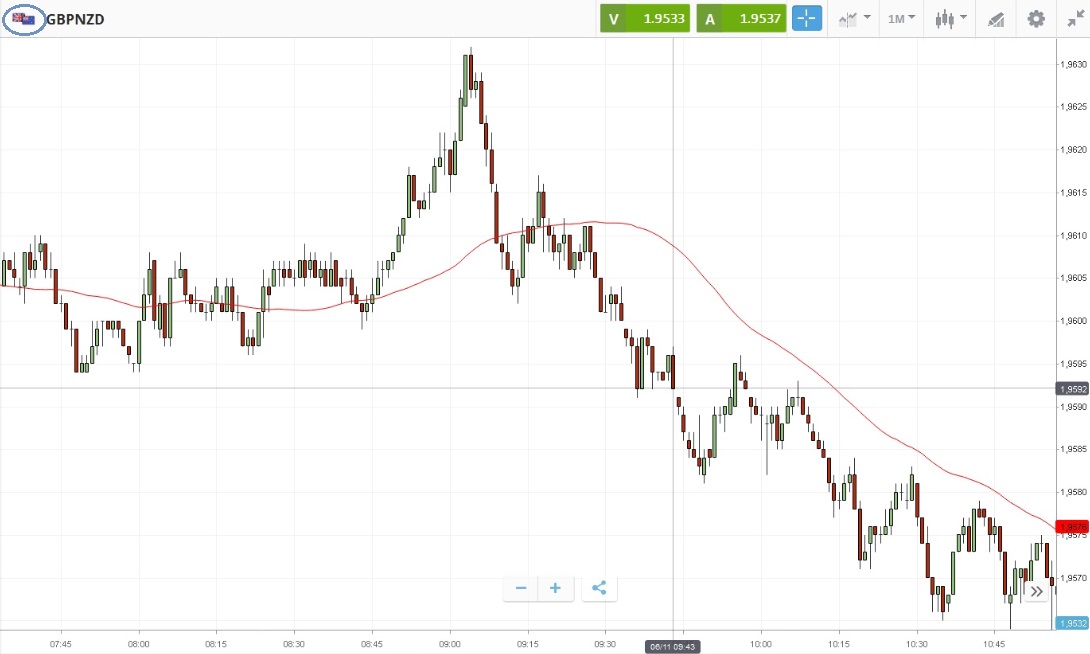The width and height of the screenshot is (1090, 654).
Task: Click the V sell price 1.9533 button
Action: click(x=645, y=19)
